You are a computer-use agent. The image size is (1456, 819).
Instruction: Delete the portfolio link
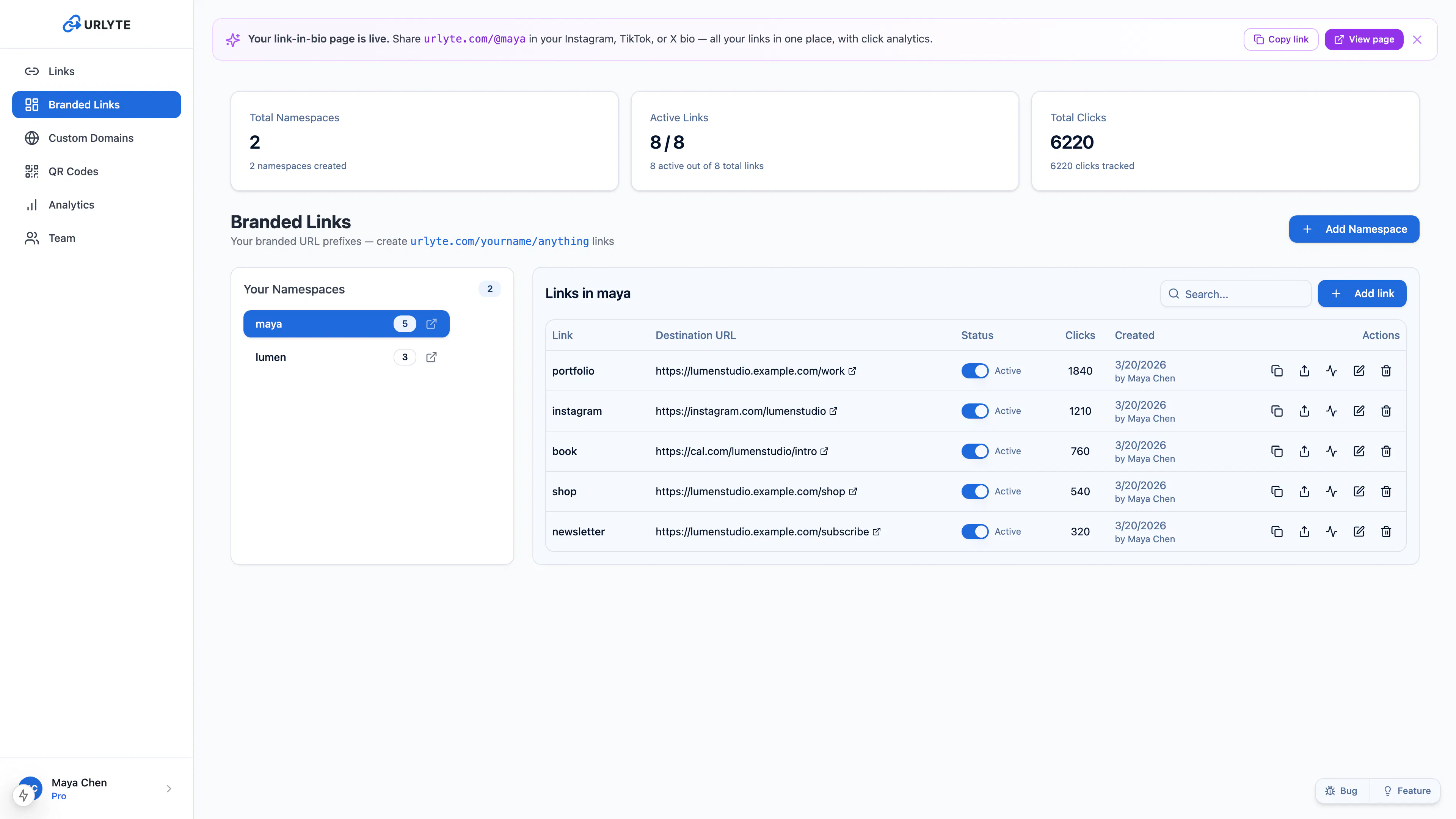coord(1386,371)
